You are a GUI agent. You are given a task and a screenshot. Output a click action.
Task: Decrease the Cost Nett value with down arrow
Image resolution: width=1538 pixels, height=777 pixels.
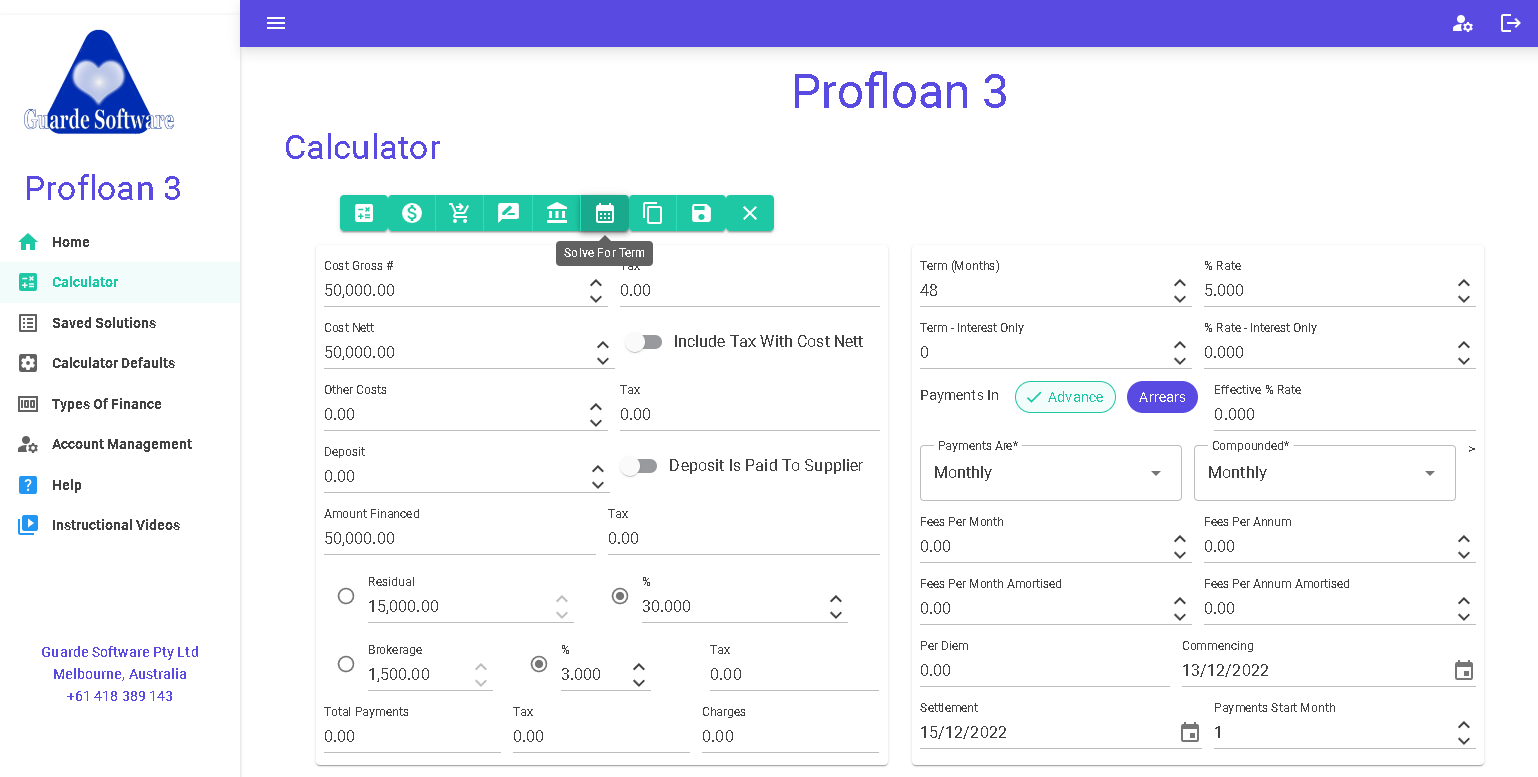point(603,361)
